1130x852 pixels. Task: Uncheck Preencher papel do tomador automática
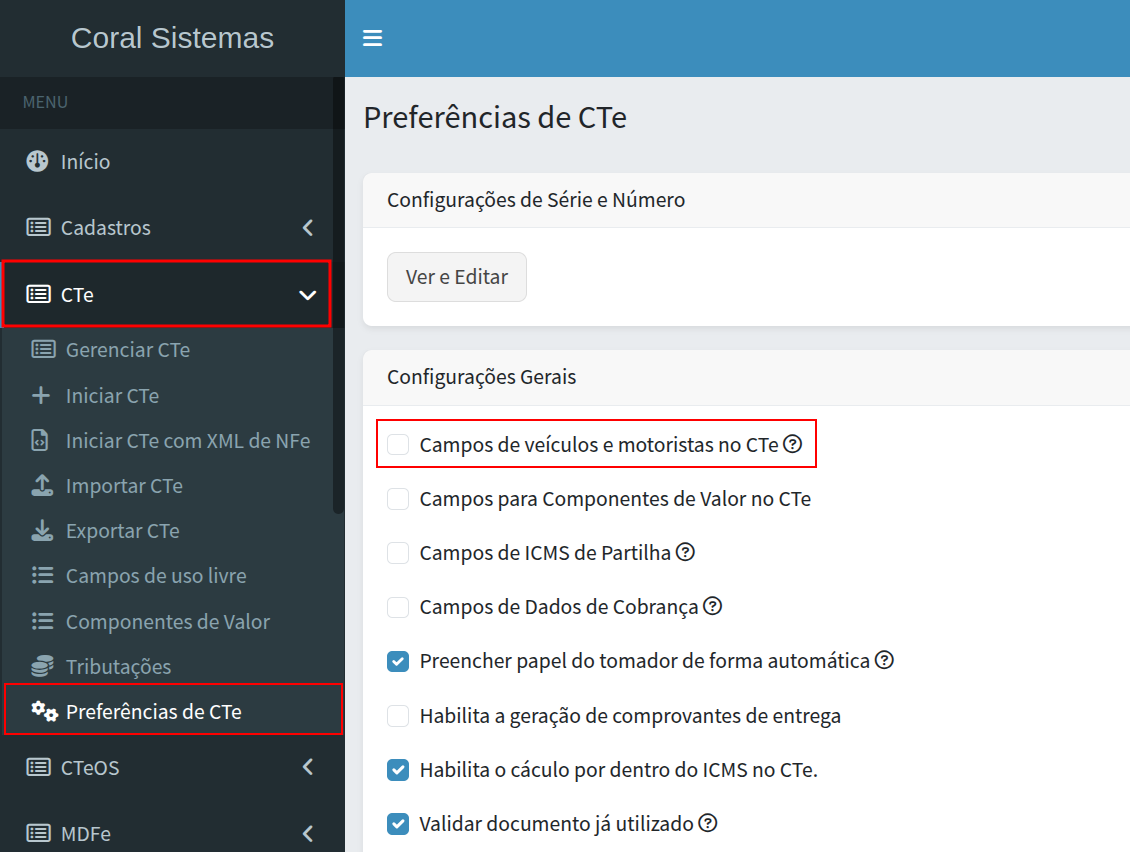point(398,661)
